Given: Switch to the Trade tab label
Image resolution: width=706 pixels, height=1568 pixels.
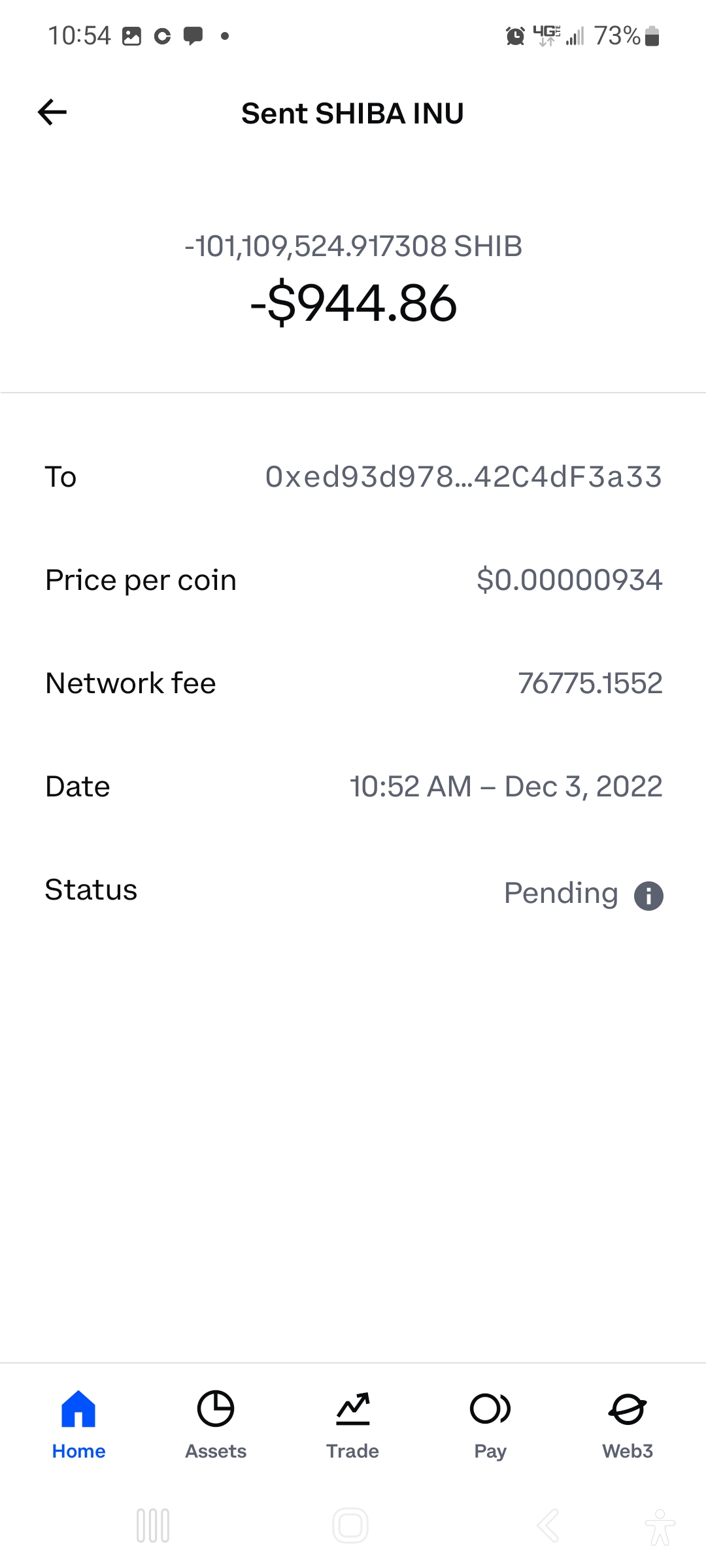Looking at the screenshot, I should 353,1451.
